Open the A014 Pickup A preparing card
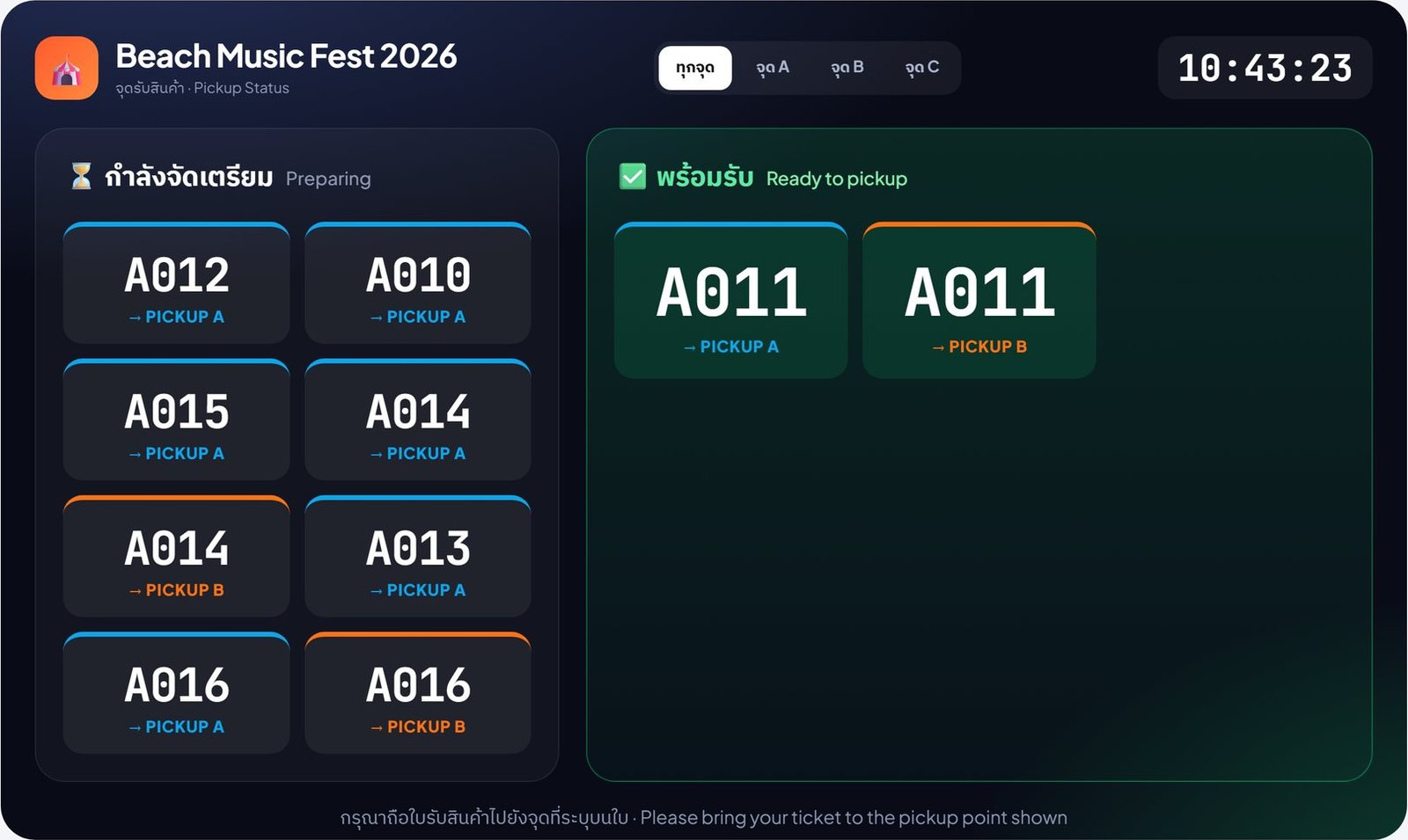The height and width of the screenshot is (840, 1408). pyautogui.click(x=418, y=420)
